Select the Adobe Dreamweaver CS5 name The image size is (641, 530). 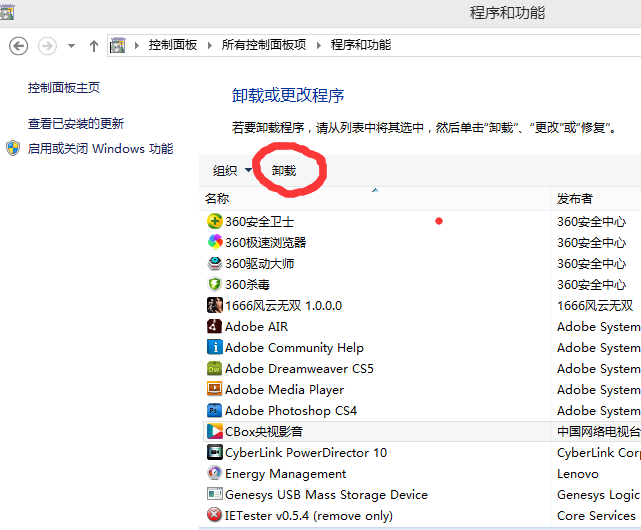point(299,369)
